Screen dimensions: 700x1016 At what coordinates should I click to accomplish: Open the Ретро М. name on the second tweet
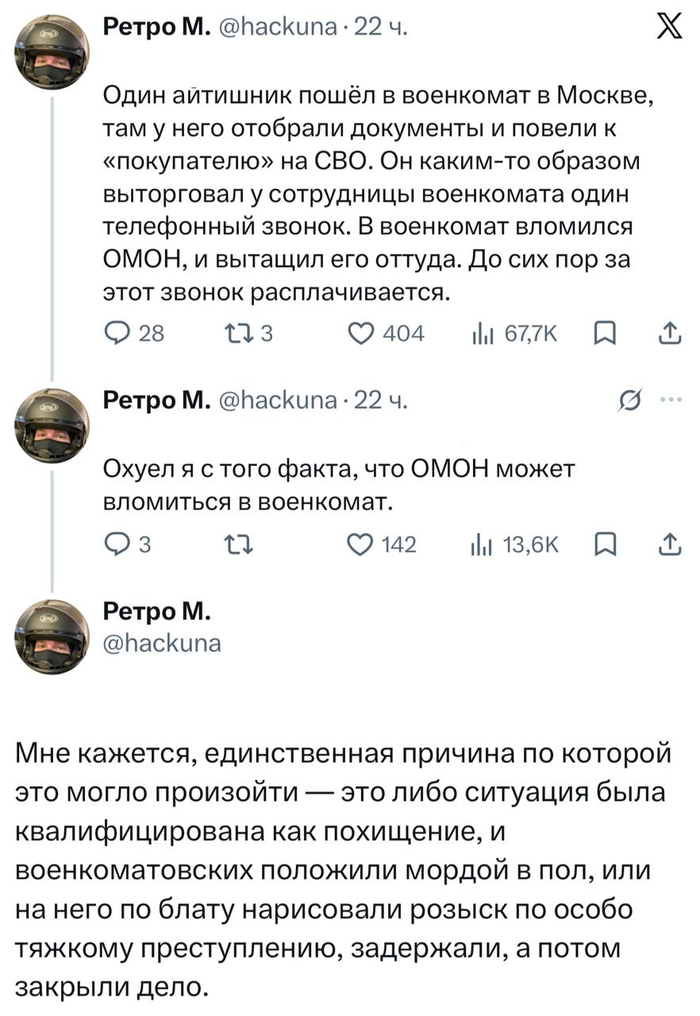(x=157, y=401)
